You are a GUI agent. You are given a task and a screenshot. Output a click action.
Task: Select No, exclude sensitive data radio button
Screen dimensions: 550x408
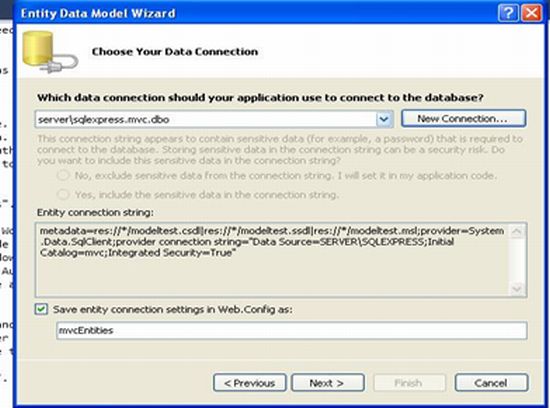[x=63, y=175]
